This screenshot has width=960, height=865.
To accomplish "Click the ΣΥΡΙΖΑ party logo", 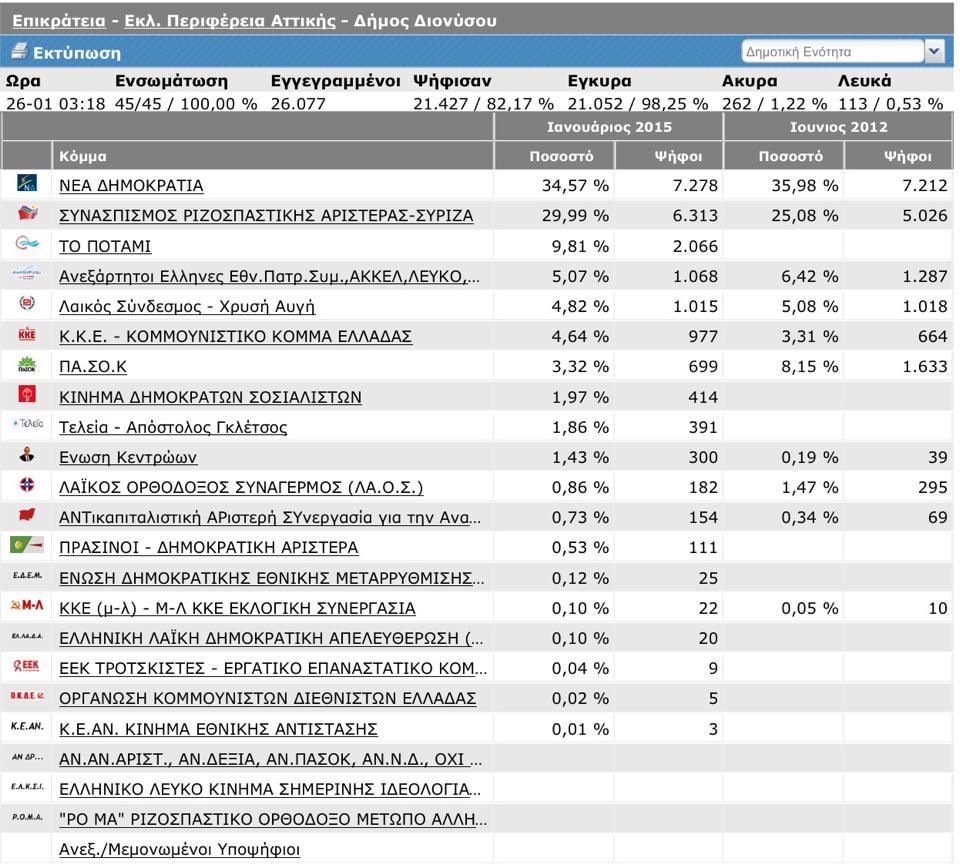I will pyautogui.click(x=27, y=213).
